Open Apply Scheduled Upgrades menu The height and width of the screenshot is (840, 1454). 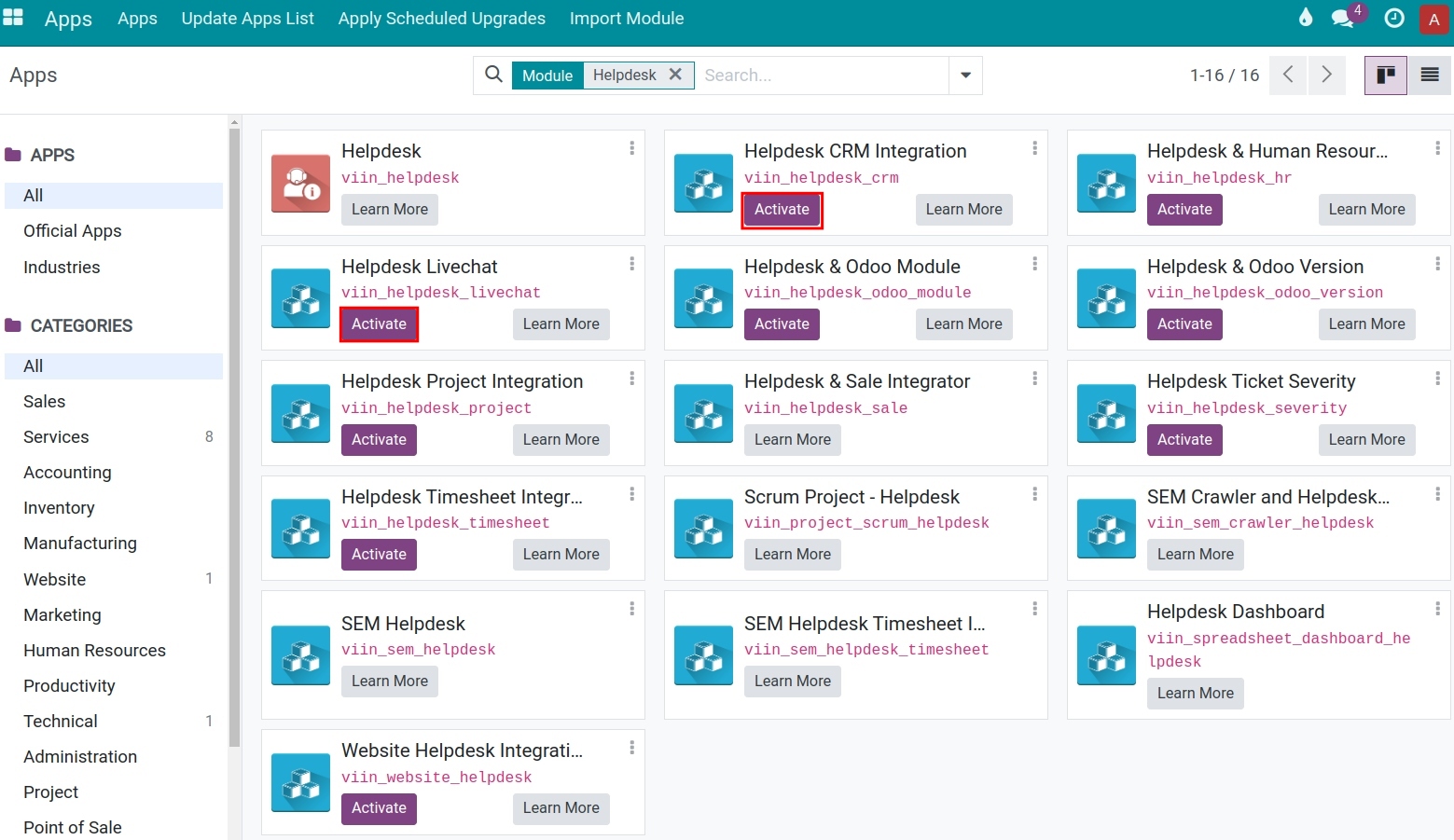click(441, 19)
